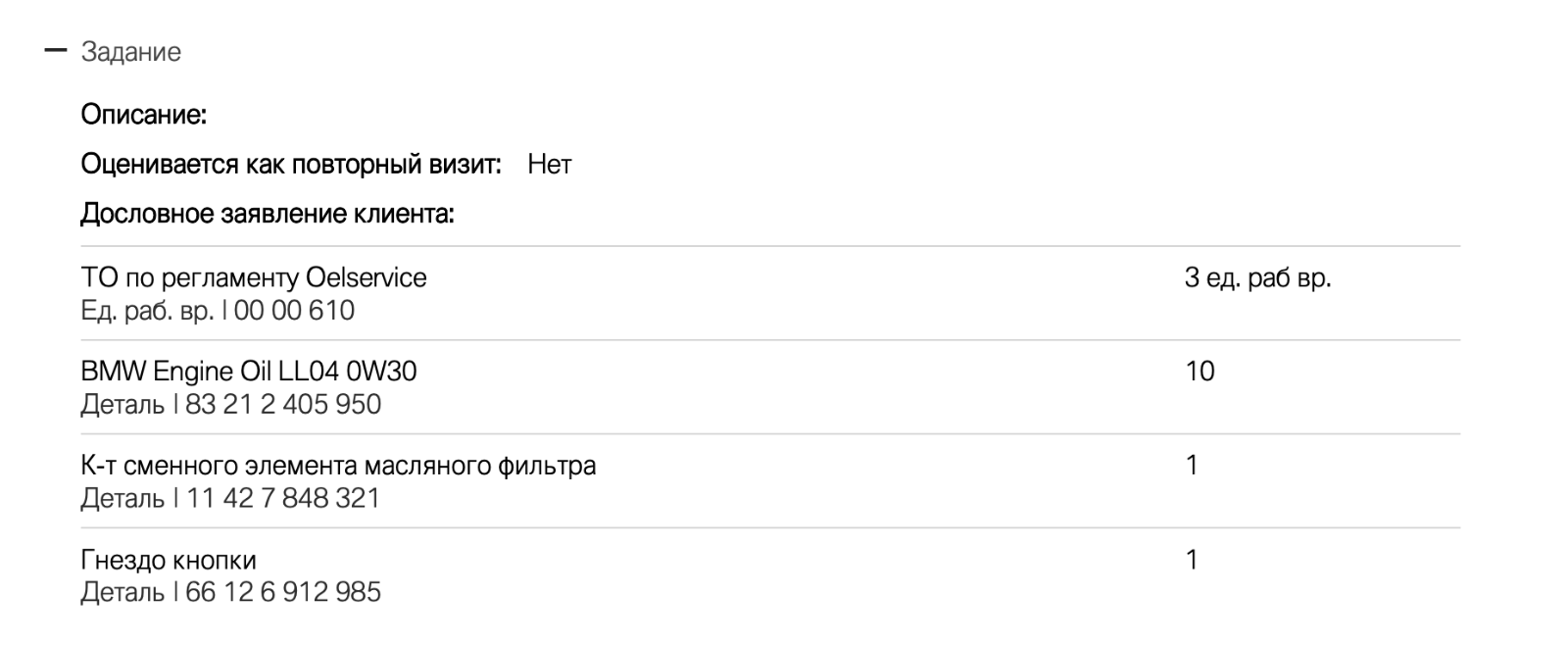Click part number 66 12 6 912 985

(283, 592)
